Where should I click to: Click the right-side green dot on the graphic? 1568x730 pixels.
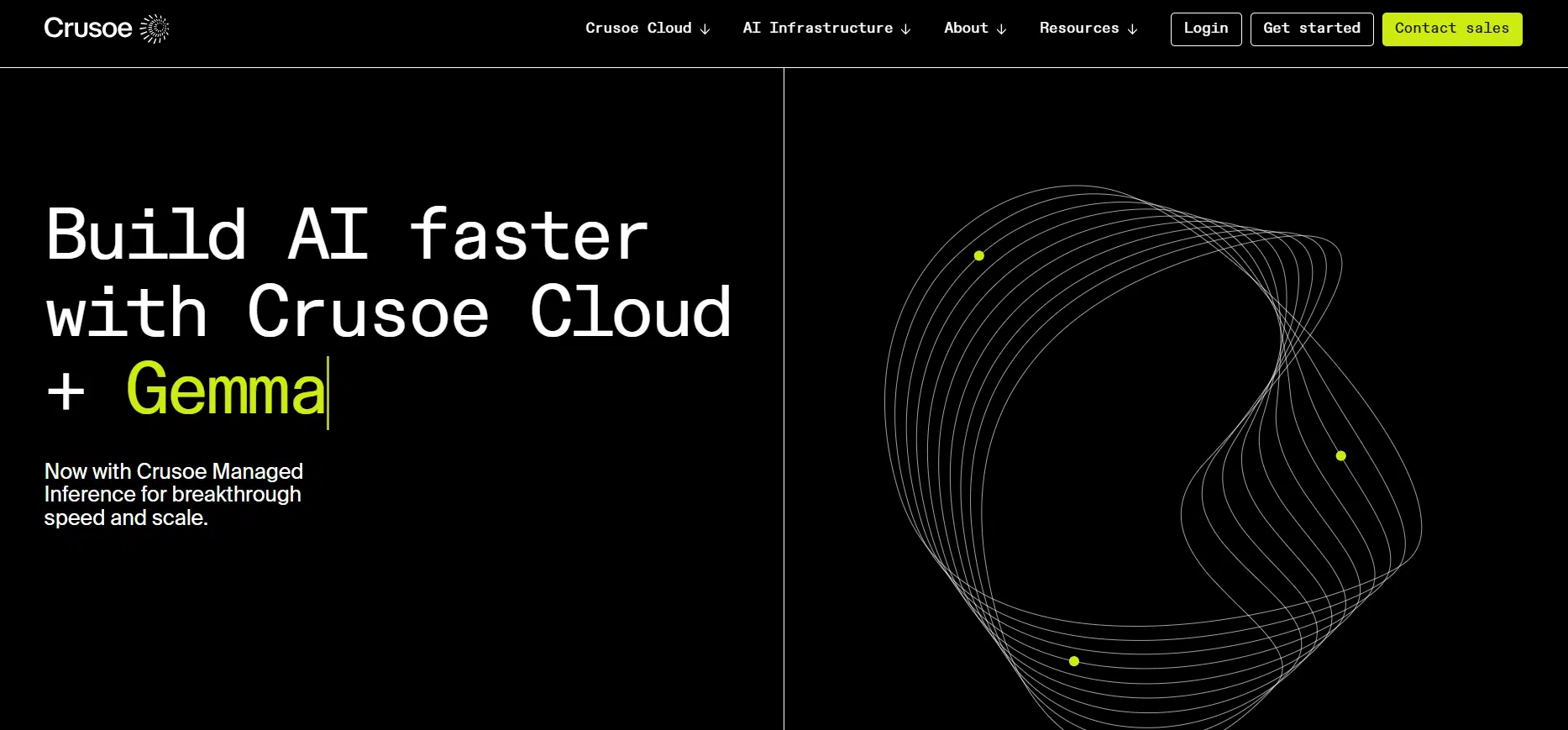(x=1340, y=456)
